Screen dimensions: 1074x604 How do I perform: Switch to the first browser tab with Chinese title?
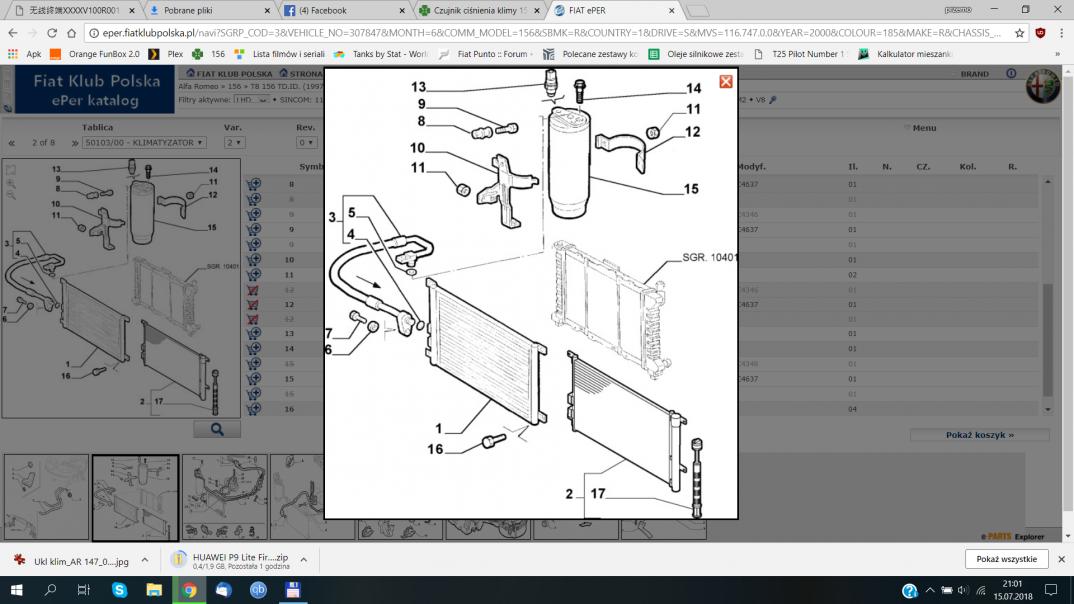coord(74,10)
